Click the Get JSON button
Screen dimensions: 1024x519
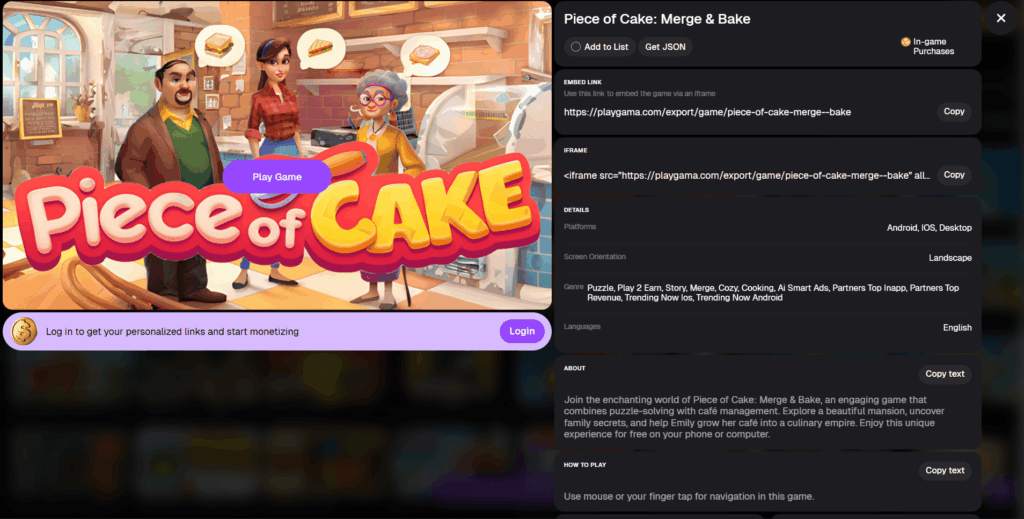pos(665,47)
